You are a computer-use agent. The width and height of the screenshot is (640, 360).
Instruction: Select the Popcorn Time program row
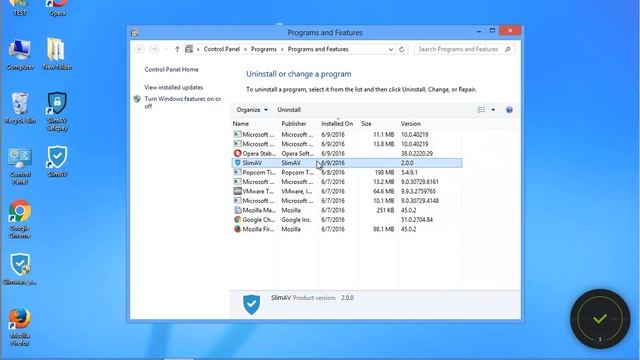coord(347,172)
